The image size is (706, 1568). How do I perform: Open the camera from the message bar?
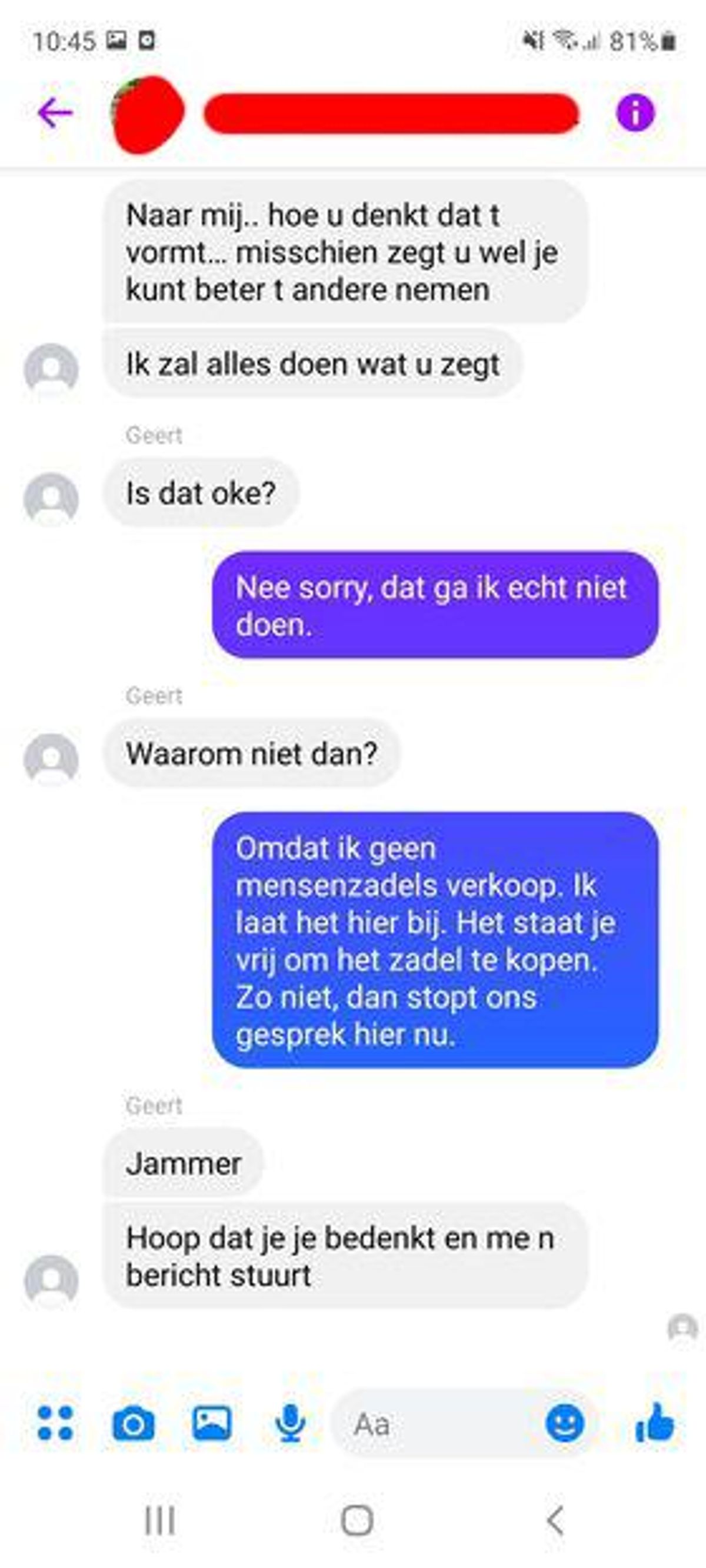coord(134,1423)
